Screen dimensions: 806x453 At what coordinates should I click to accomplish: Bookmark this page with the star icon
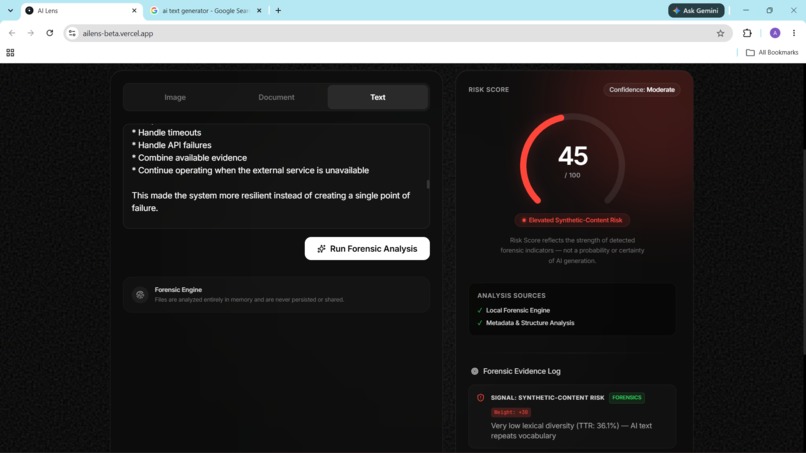pyautogui.click(x=720, y=33)
